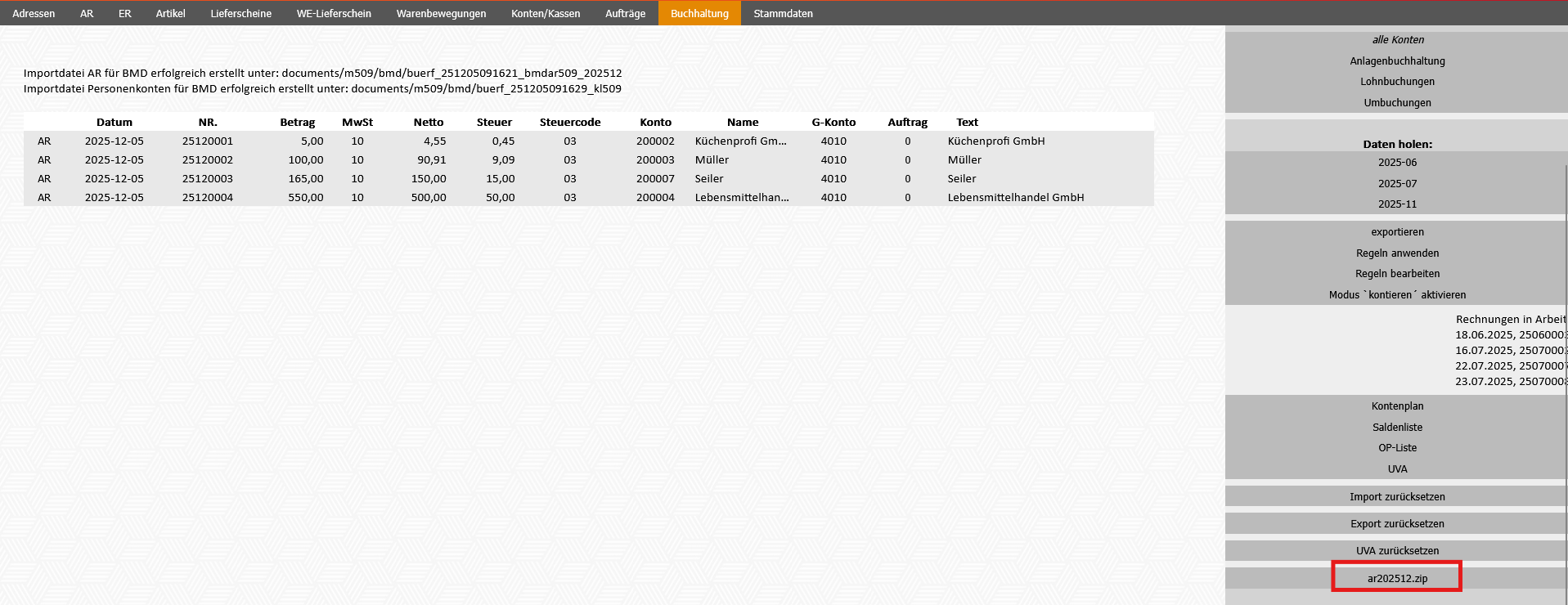This screenshot has width=1568, height=605.
Task: Open the Adressen menu tab
Action: coord(34,13)
